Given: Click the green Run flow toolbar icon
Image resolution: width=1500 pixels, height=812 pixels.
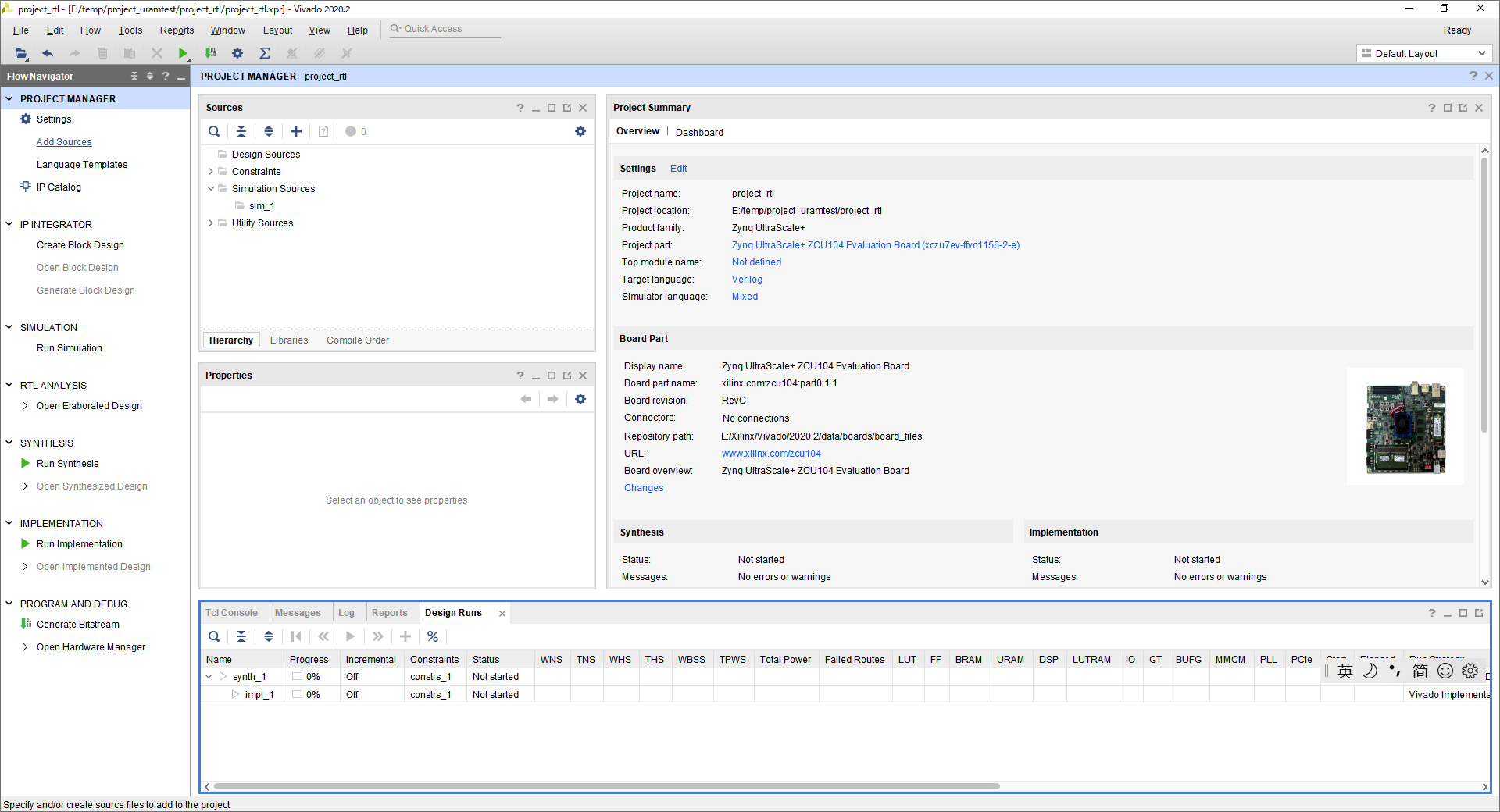Looking at the screenshot, I should (183, 53).
